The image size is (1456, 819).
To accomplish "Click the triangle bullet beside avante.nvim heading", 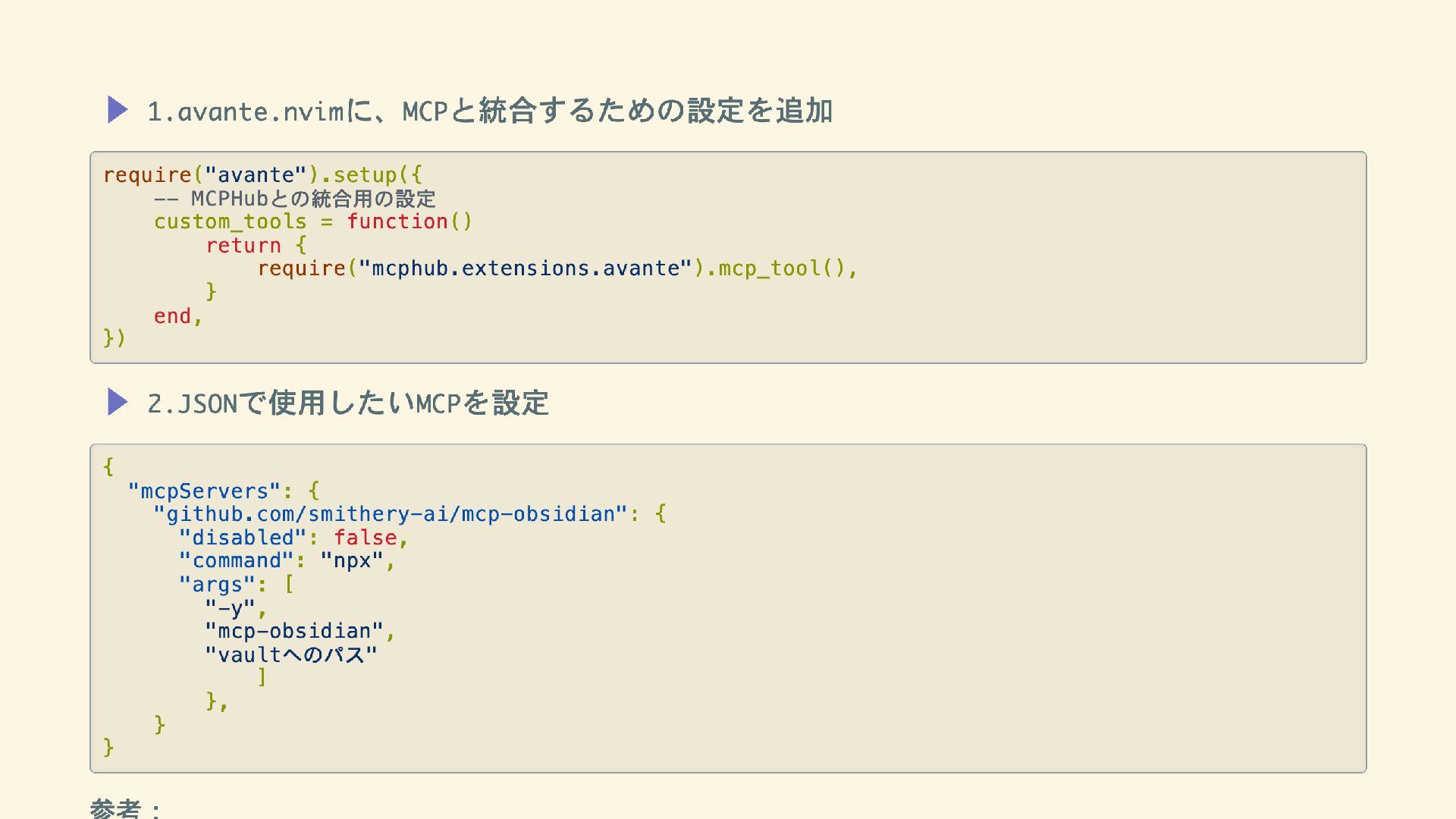I will (x=117, y=110).
